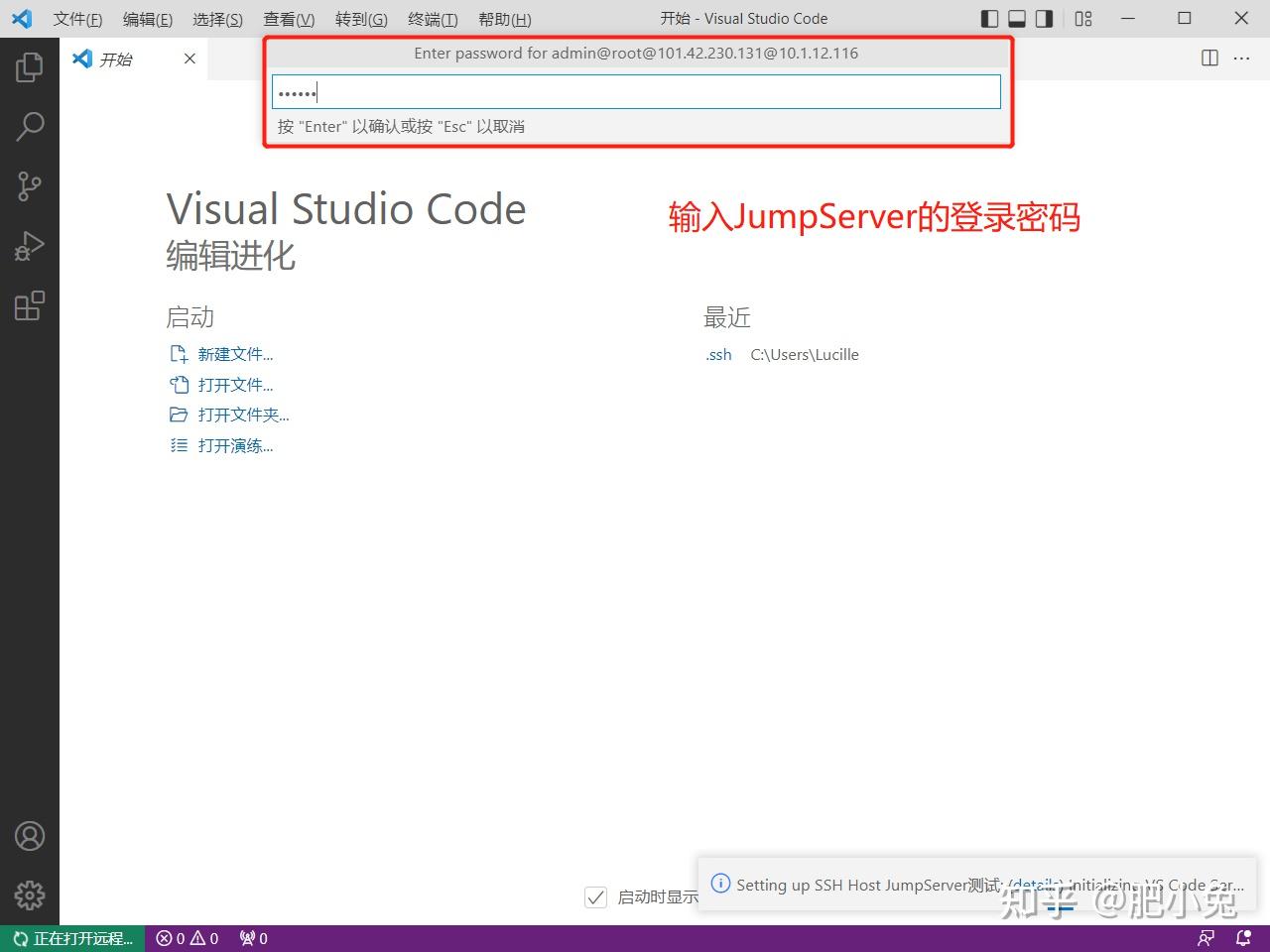Open the 文件 menu
The width and height of the screenshot is (1270, 952).
click(77, 19)
